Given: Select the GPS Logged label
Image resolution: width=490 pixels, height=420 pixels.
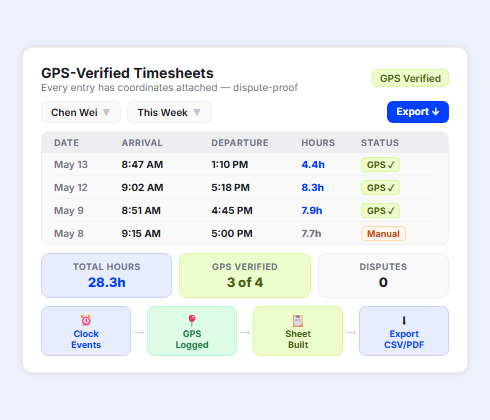Looking at the screenshot, I should [x=192, y=339].
